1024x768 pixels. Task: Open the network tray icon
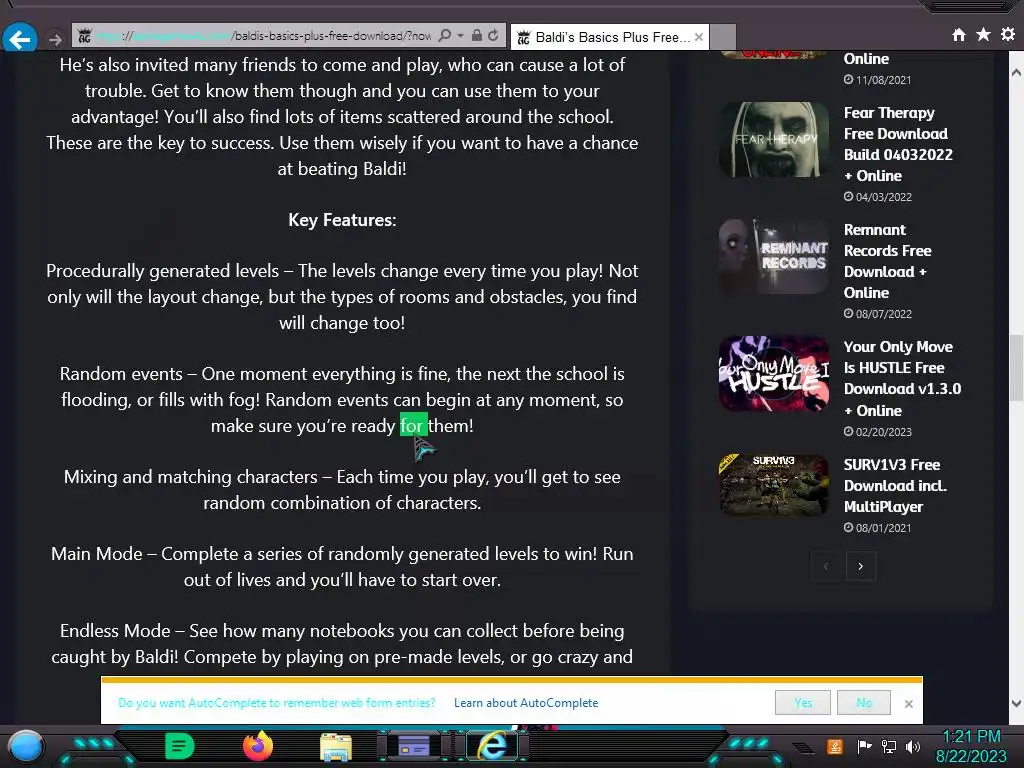[889, 746]
